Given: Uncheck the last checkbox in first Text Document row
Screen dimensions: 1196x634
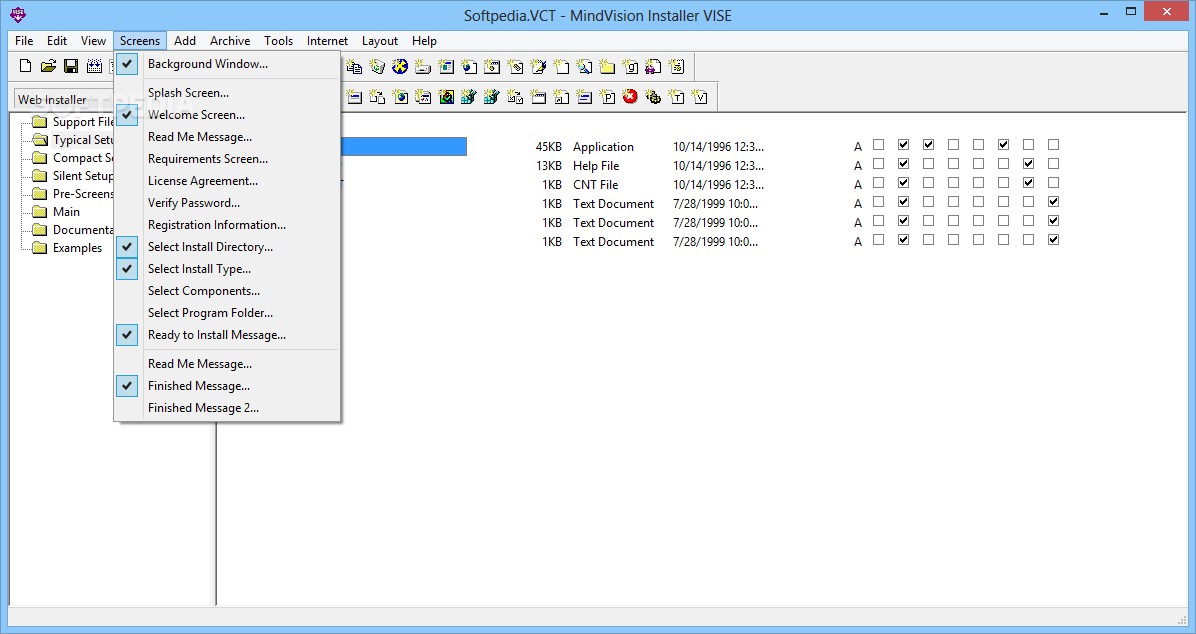Looking at the screenshot, I should (1053, 202).
